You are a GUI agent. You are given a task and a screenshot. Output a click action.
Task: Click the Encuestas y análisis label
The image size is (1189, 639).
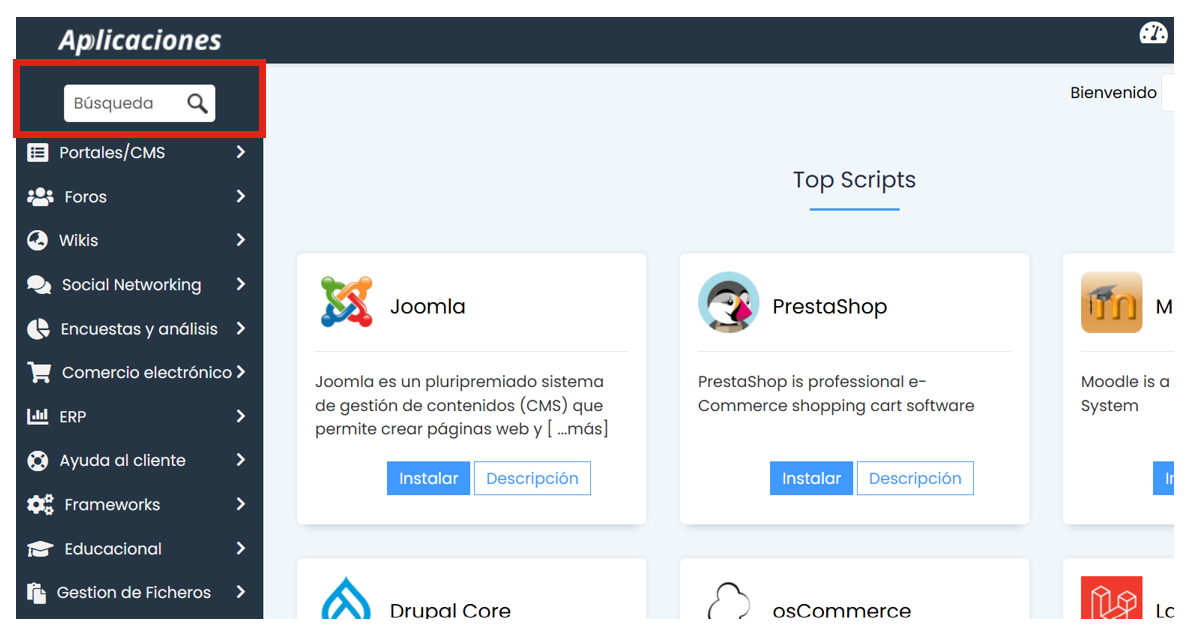tap(140, 329)
